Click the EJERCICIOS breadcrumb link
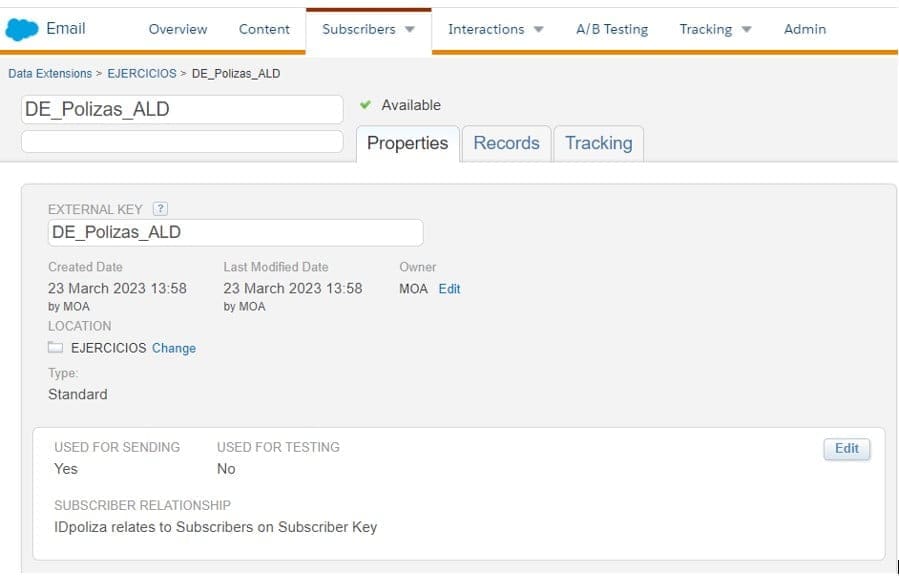 [142, 74]
